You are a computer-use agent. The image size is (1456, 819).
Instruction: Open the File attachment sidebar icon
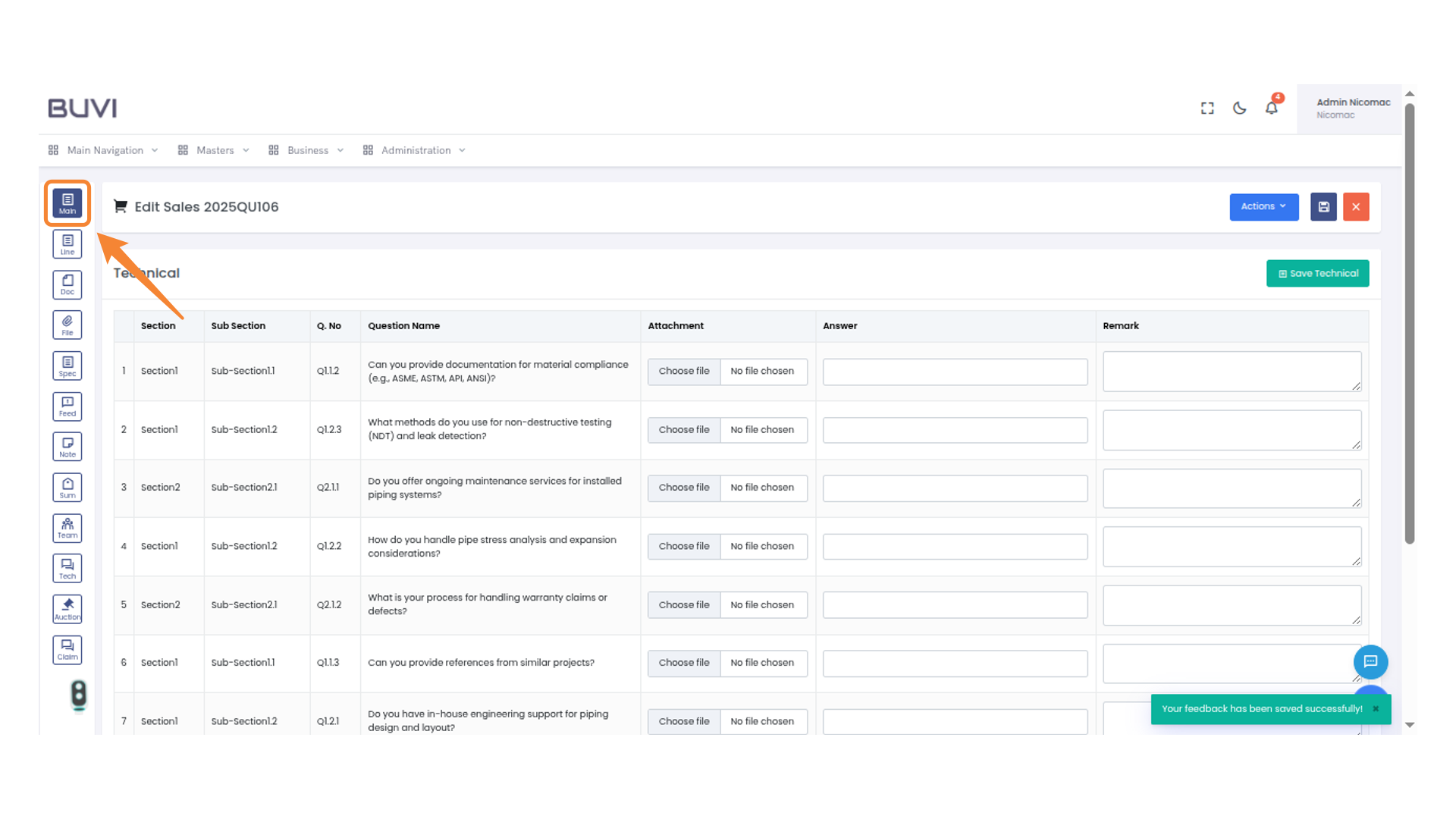coord(67,325)
